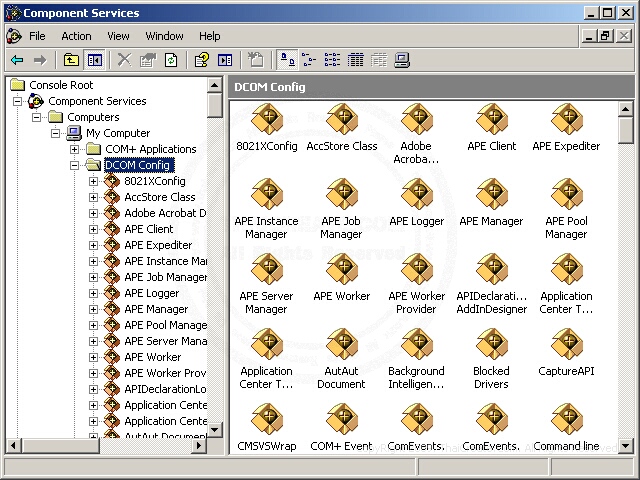The width and height of the screenshot is (640, 480).
Task: Expand the AccStore Class tree node
Action: pos(93,197)
